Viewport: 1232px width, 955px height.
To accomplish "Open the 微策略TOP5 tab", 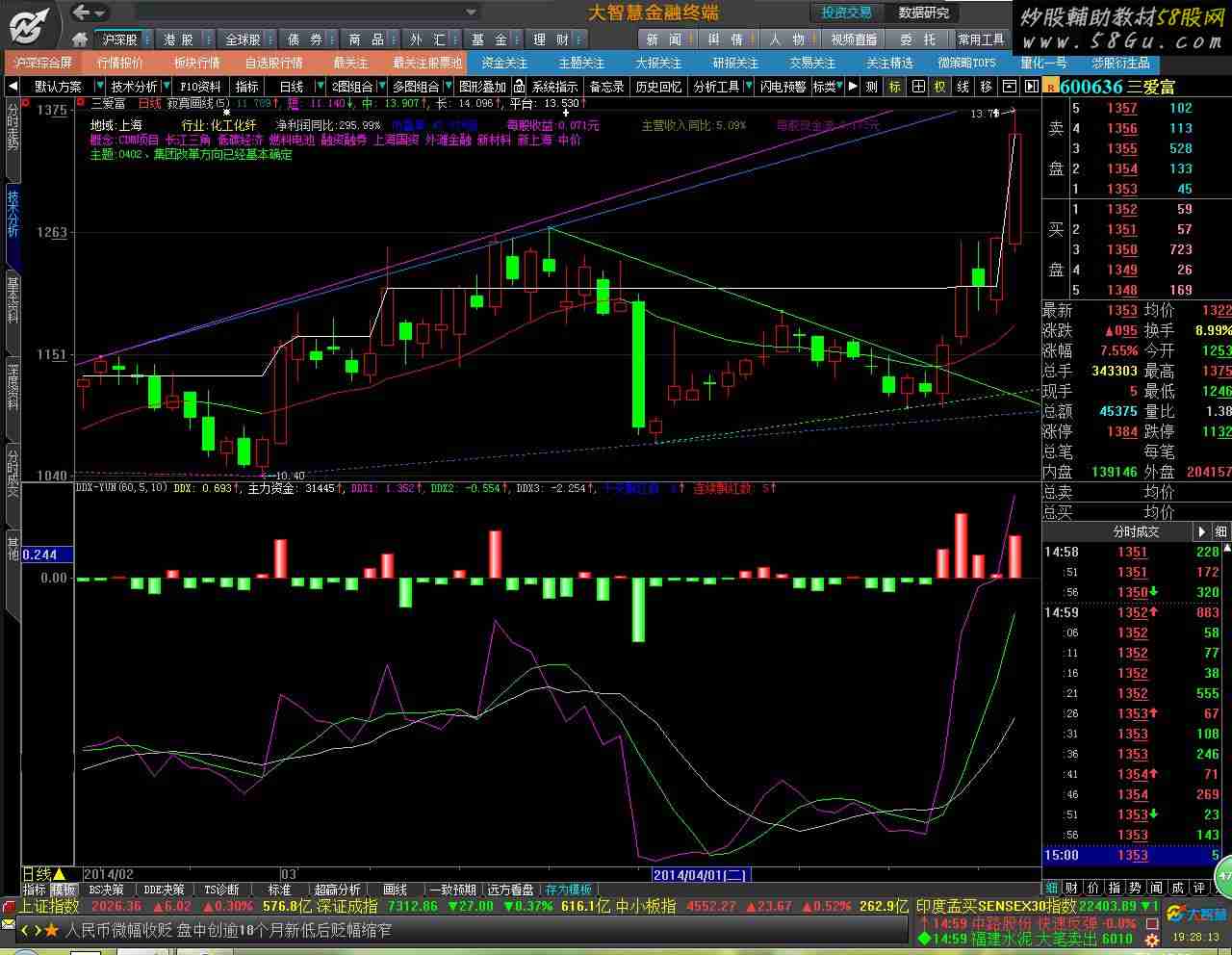I will point(967,63).
